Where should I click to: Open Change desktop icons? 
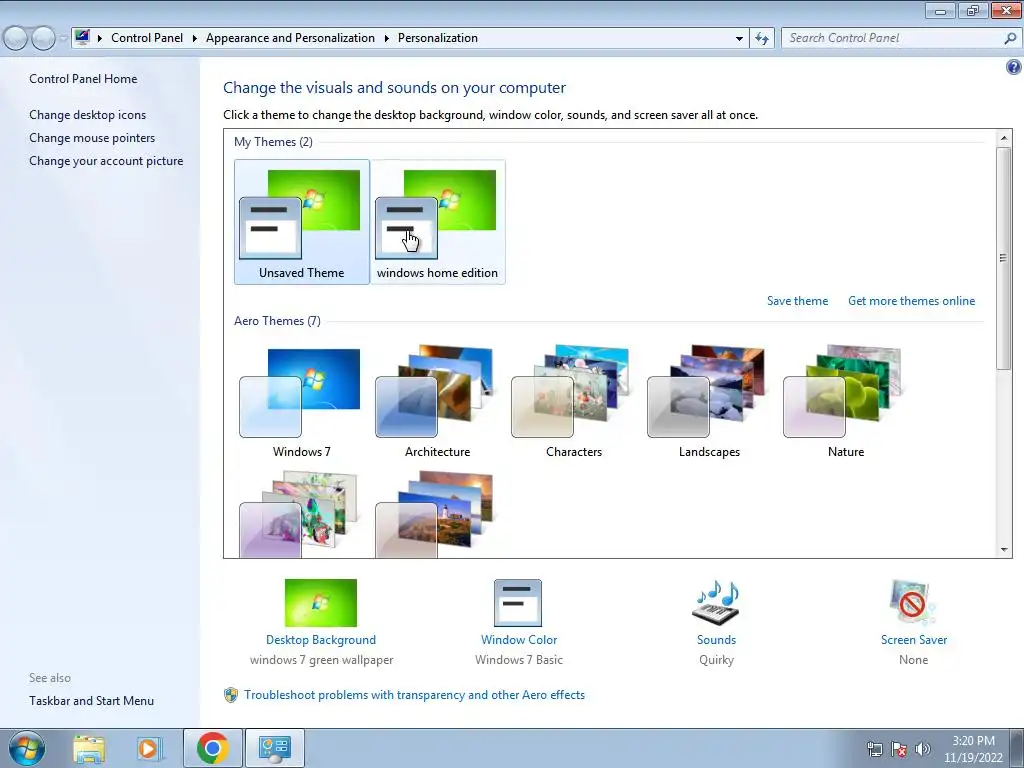click(x=88, y=115)
